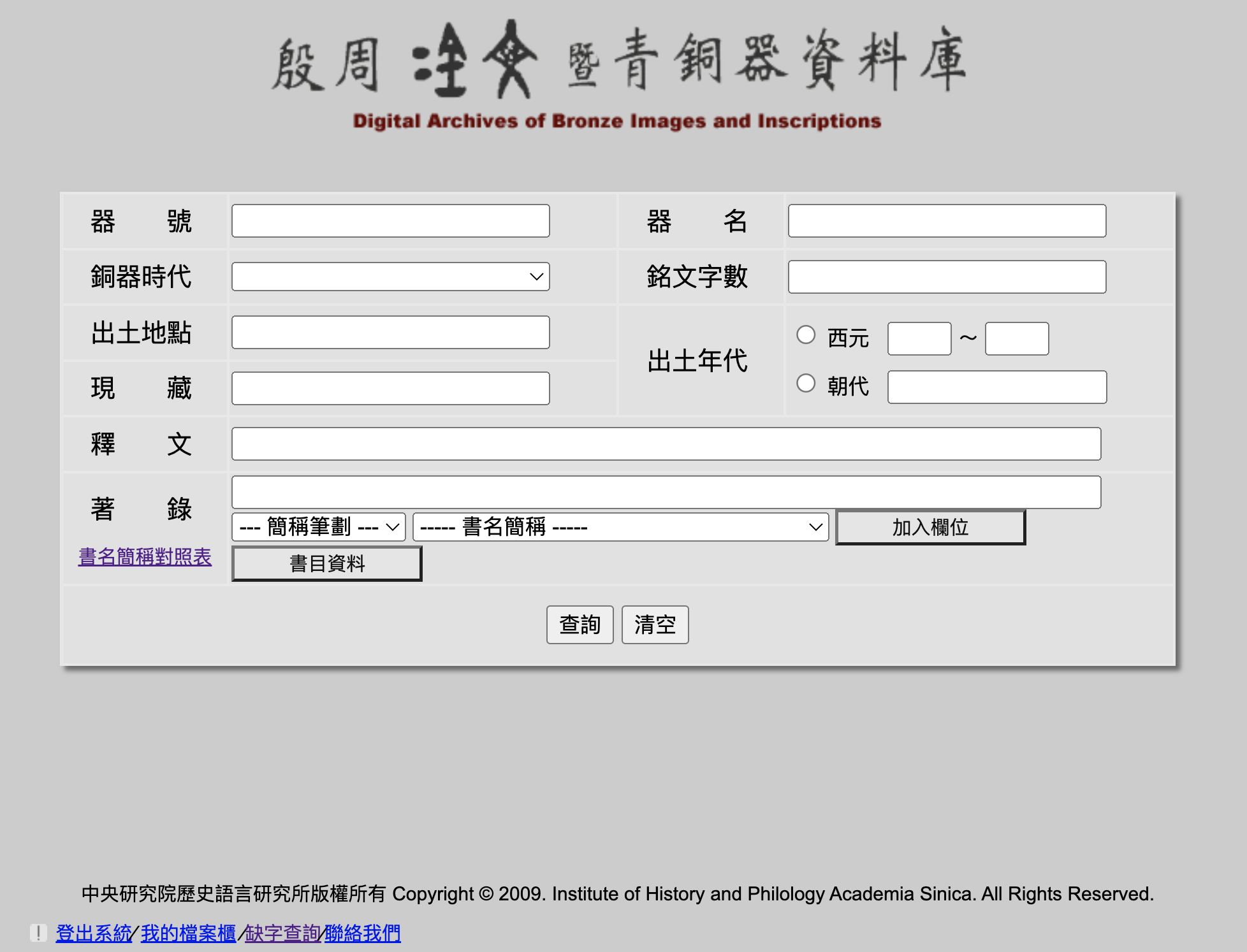
Task: Open the 我的檔案櫃 link
Action: (188, 933)
